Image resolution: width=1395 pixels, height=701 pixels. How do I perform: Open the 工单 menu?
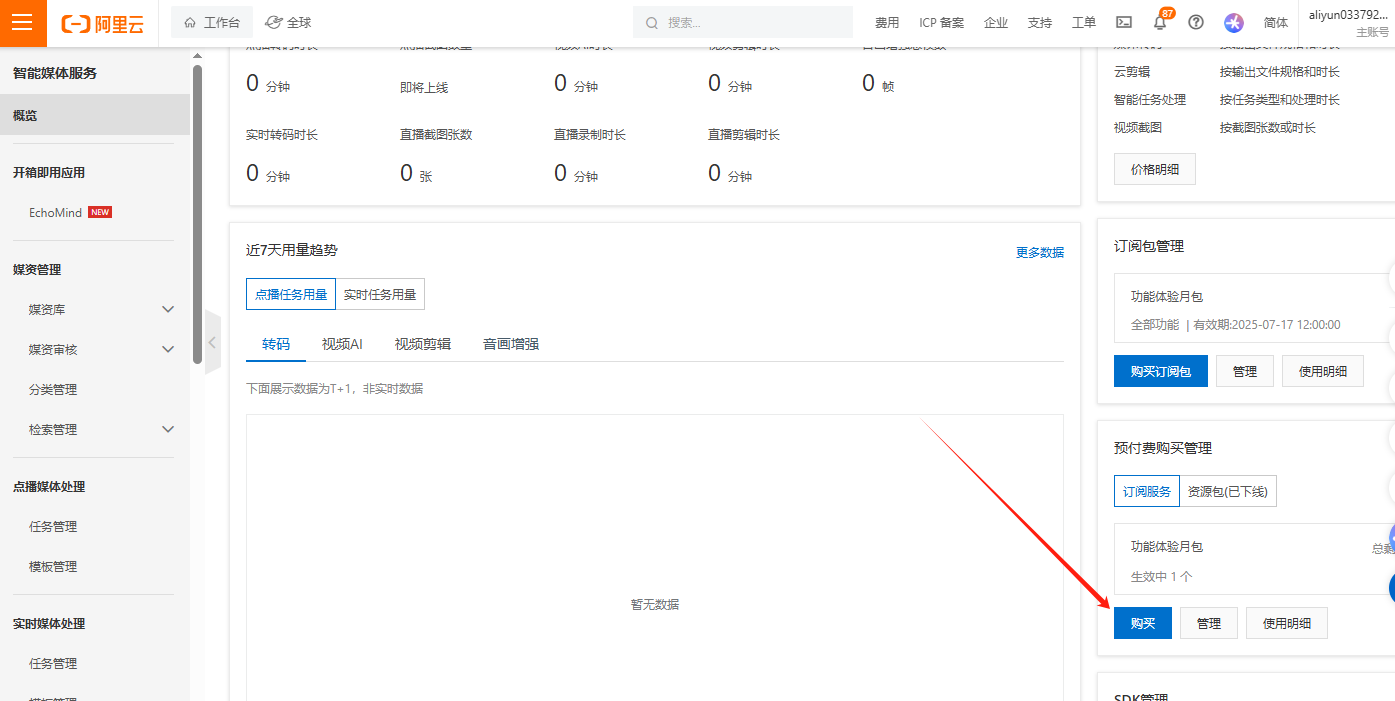pyautogui.click(x=1084, y=22)
